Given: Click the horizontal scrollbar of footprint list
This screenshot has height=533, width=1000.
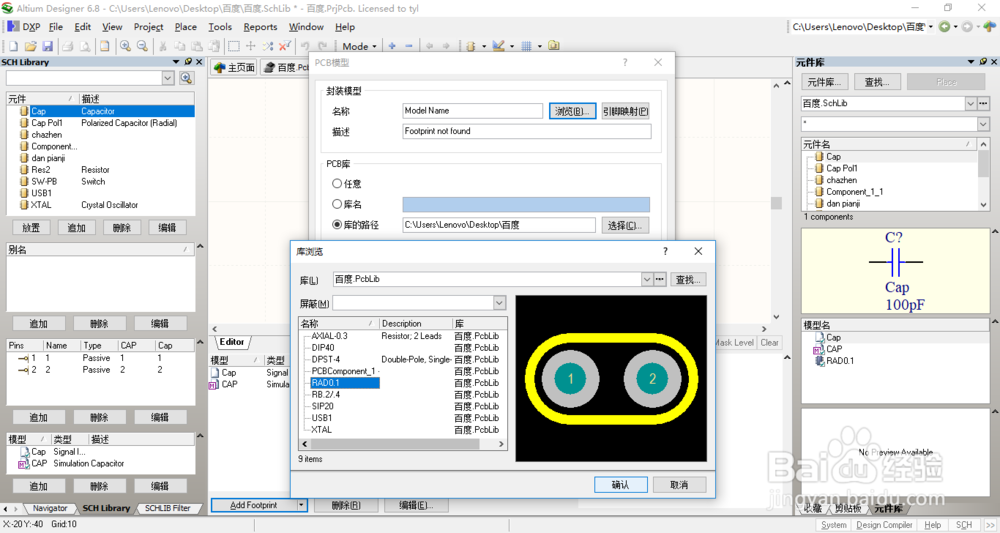Looking at the screenshot, I should (402, 444).
